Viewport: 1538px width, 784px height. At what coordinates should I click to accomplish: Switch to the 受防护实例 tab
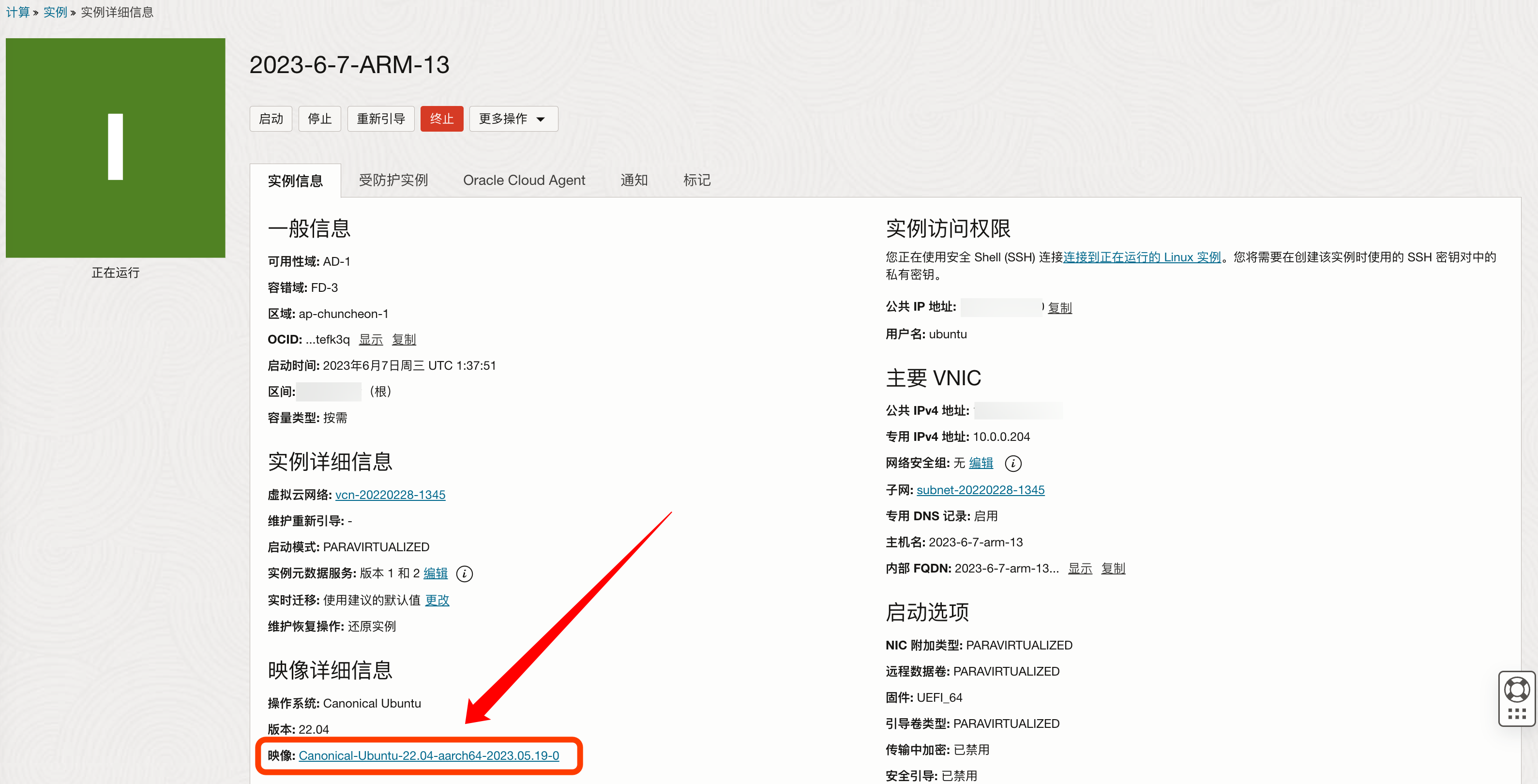coord(393,181)
